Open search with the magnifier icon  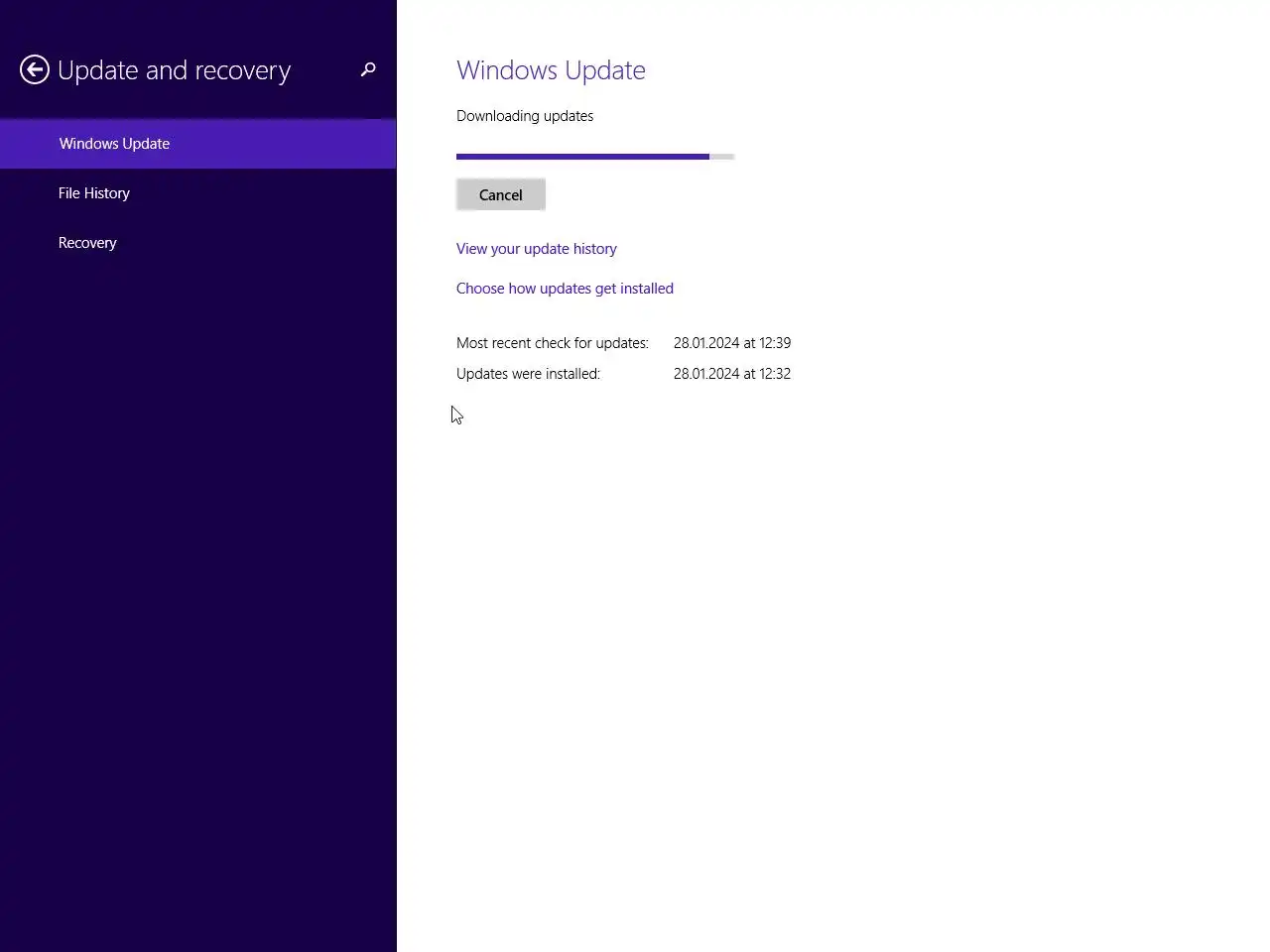pyautogui.click(x=368, y=69)
